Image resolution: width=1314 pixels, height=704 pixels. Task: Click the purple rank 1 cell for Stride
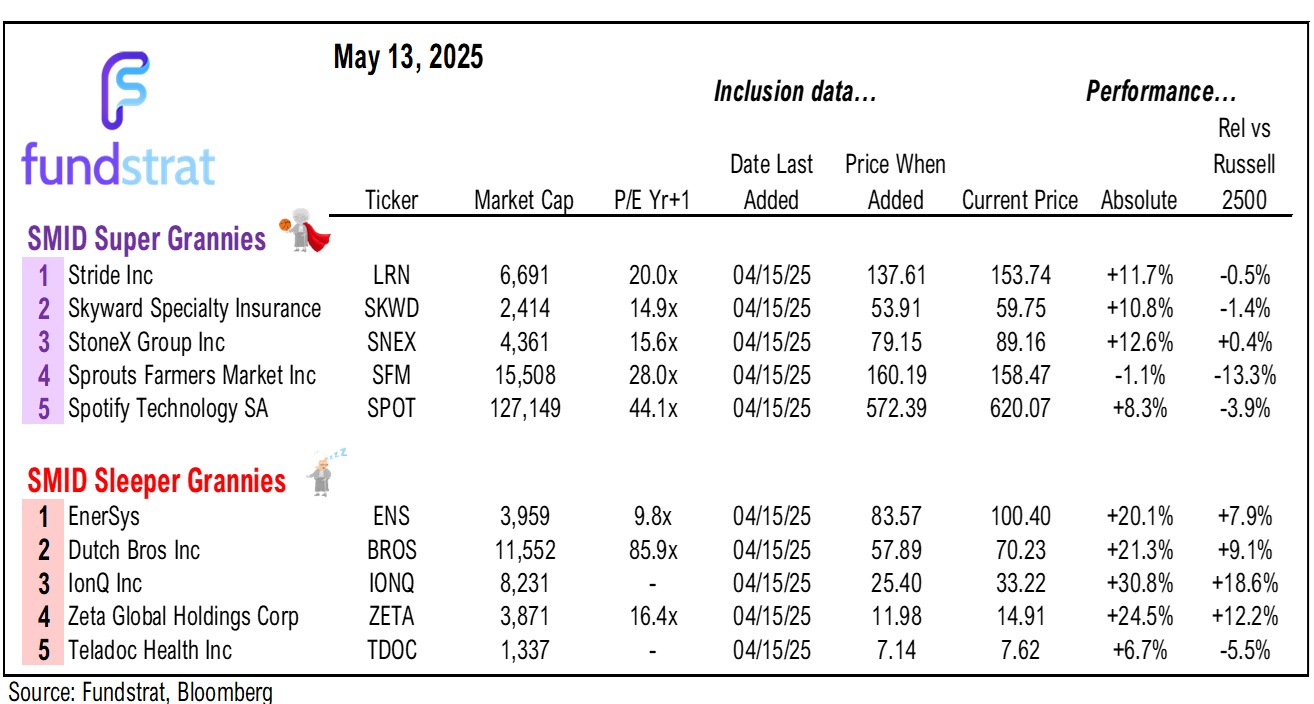click(x=43, y=275)
